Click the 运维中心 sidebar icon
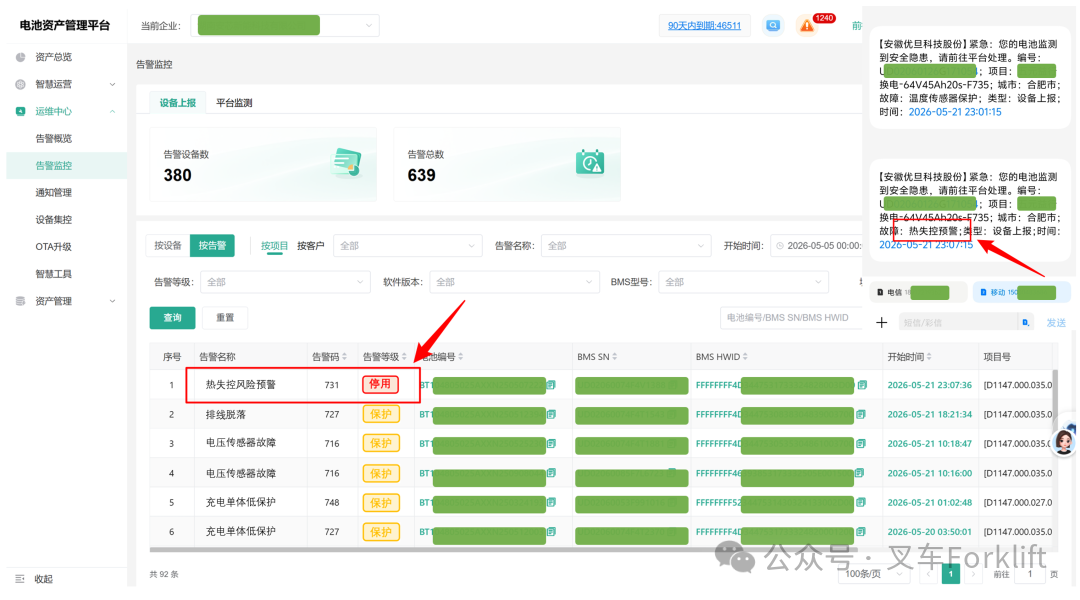 click(x=21, y=111)
